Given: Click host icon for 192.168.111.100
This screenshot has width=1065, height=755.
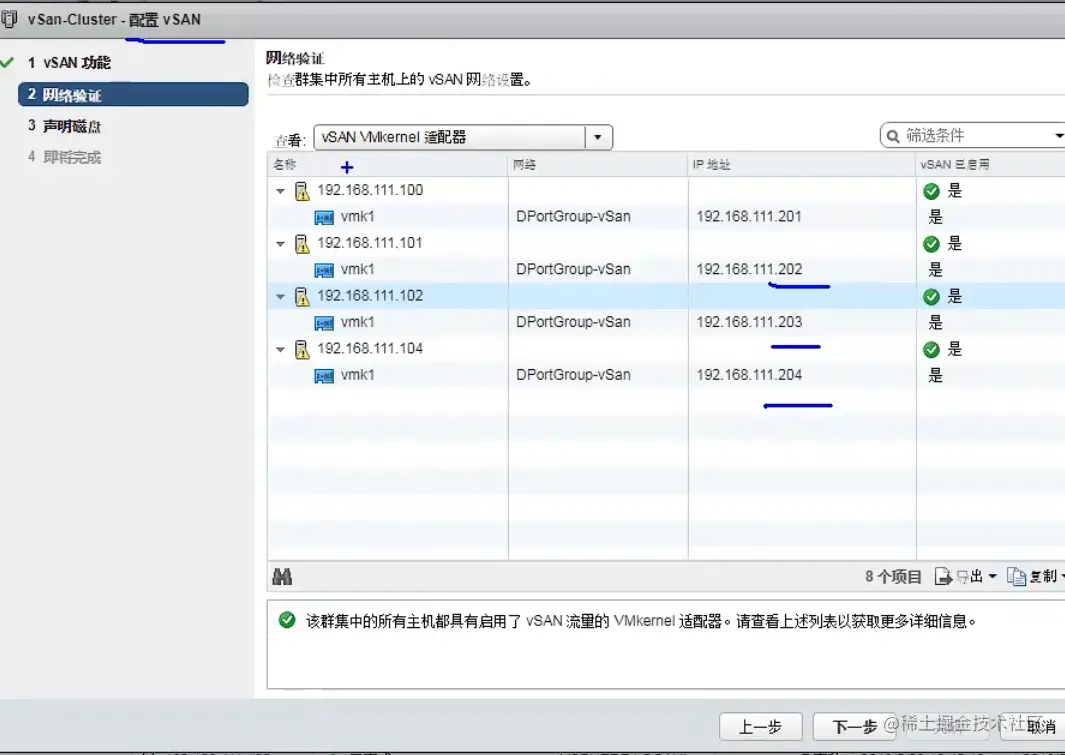Looking at the screenshot, I should [302, 191].
